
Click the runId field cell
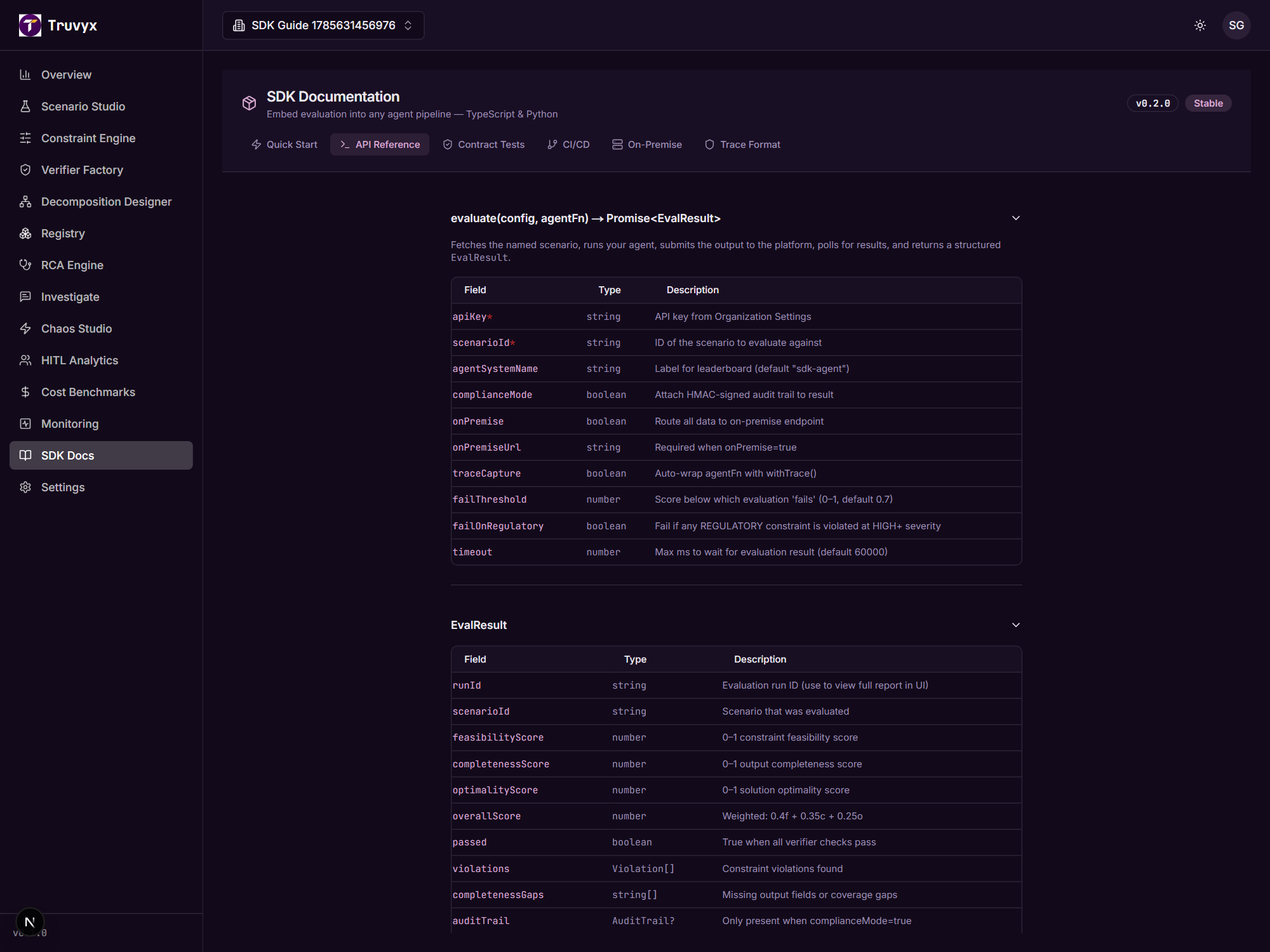(x=467, y=685)
